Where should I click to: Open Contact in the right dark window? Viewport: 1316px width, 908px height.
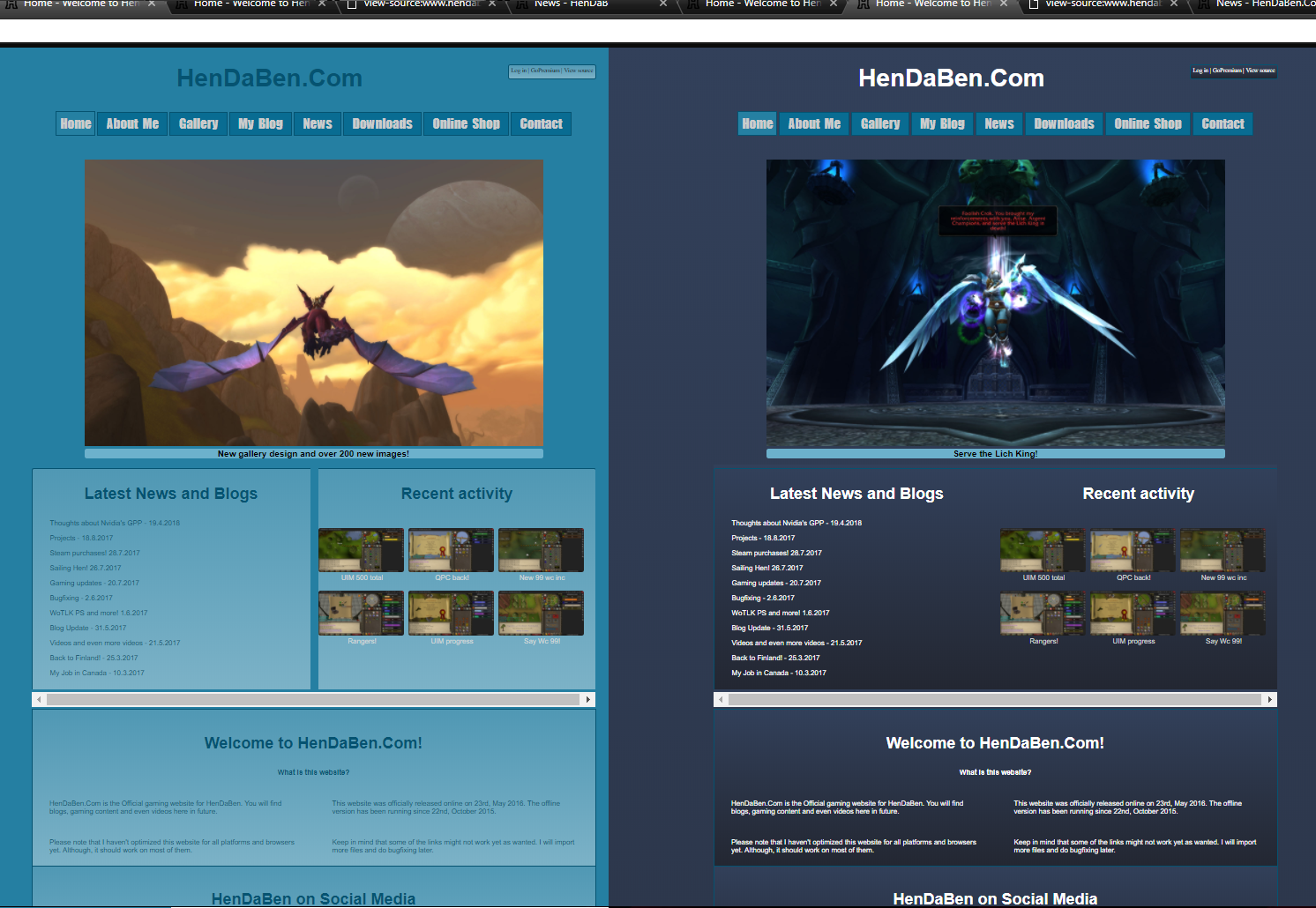pos(1223,124)
